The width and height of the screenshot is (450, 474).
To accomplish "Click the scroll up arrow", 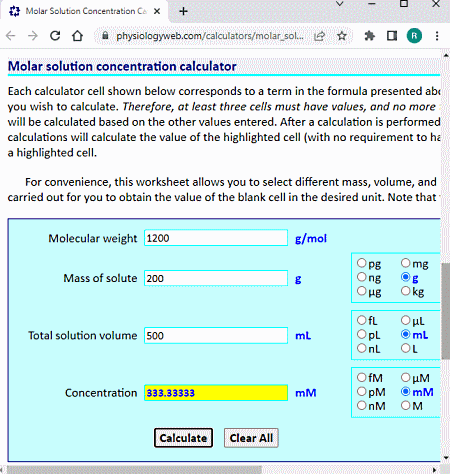I will (446, 56).
